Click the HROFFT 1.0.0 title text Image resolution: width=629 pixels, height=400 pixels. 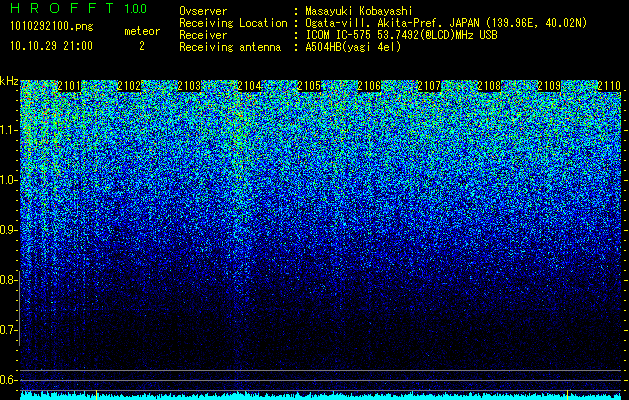[x=79, y=8]
